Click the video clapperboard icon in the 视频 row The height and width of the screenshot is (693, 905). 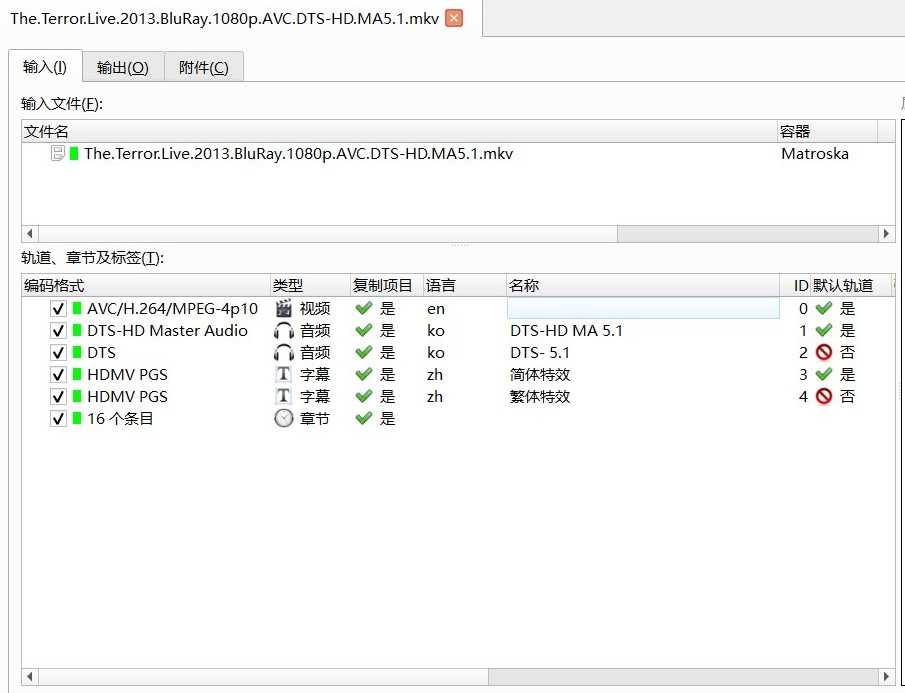pos(283,309)
